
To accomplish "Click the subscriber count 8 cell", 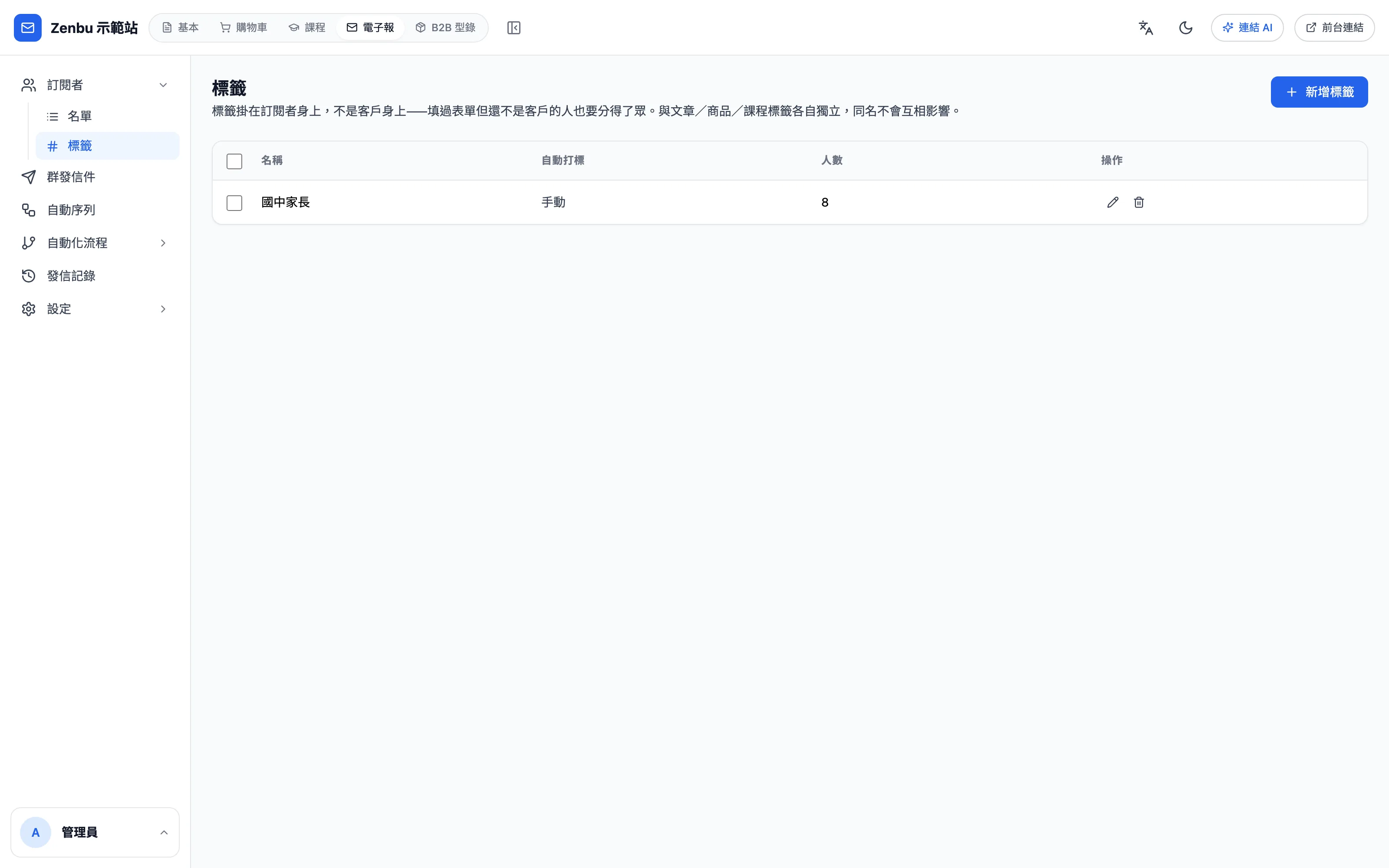I will pos(825,202).
